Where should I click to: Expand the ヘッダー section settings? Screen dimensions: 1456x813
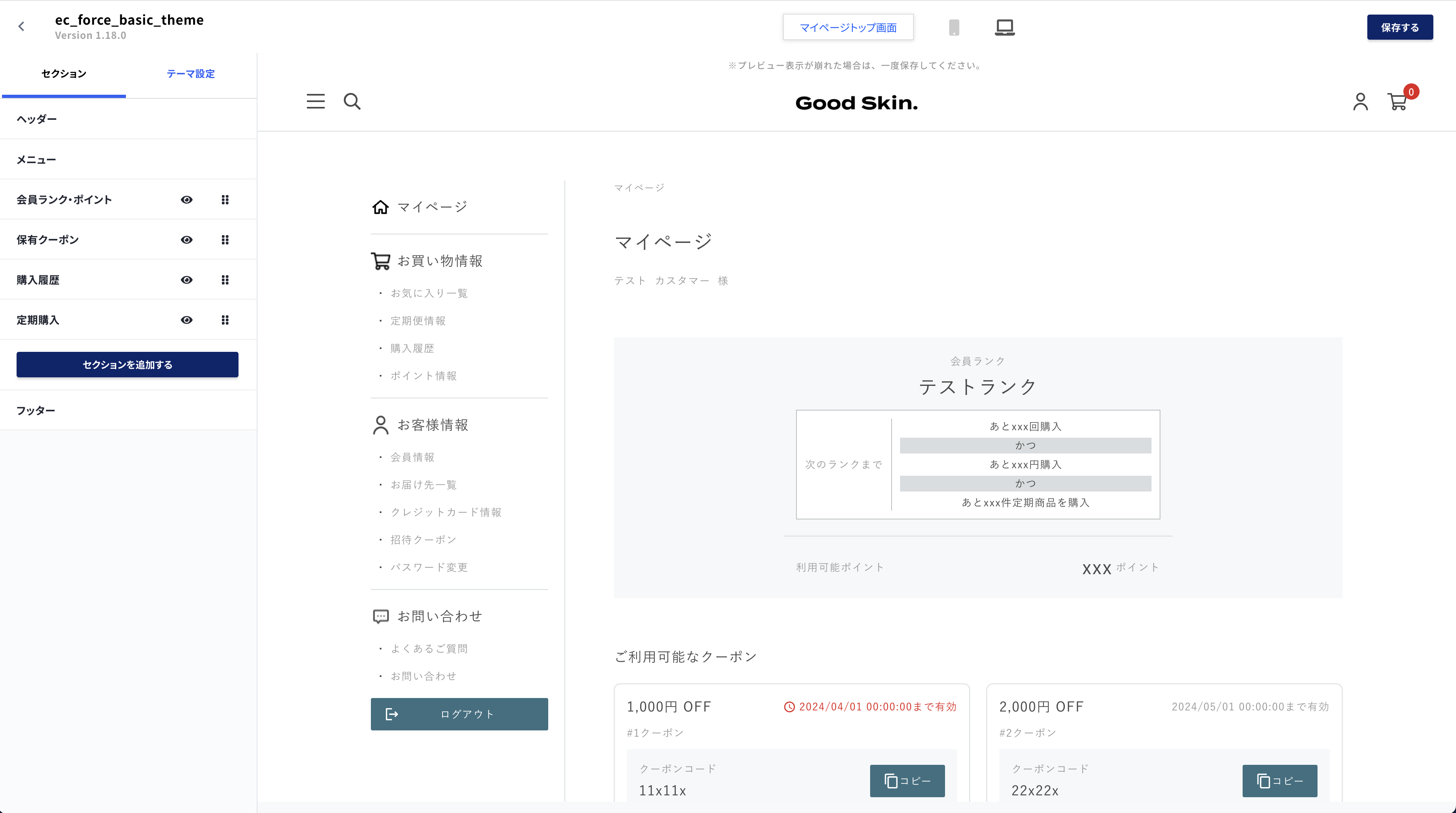coord(37,119)
